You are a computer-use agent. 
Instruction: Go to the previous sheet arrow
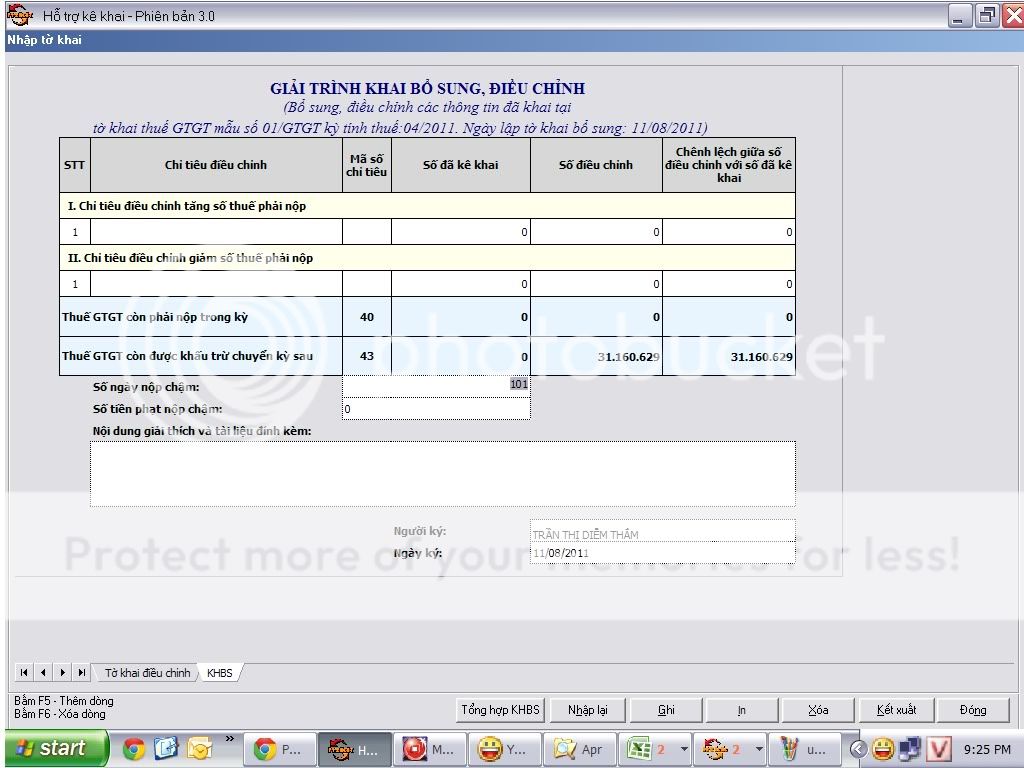pyautogui.click(x=43, y=673)
